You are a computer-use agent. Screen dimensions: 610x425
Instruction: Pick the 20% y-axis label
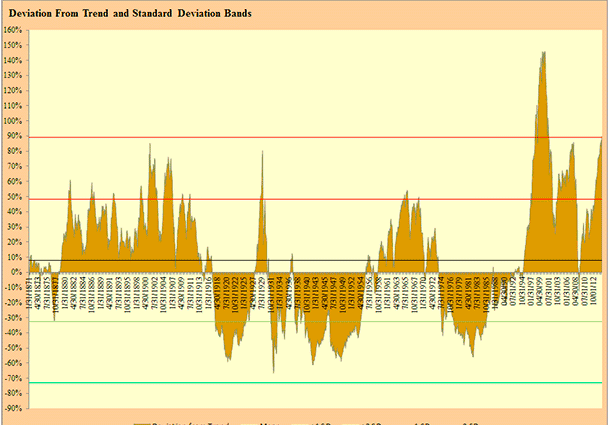tap(14, 242)
